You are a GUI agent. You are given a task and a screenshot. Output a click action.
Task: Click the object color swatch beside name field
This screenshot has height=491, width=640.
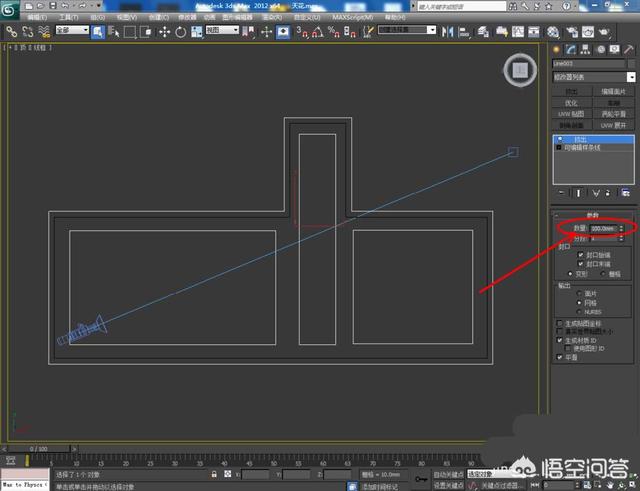(x=632, y=64)
